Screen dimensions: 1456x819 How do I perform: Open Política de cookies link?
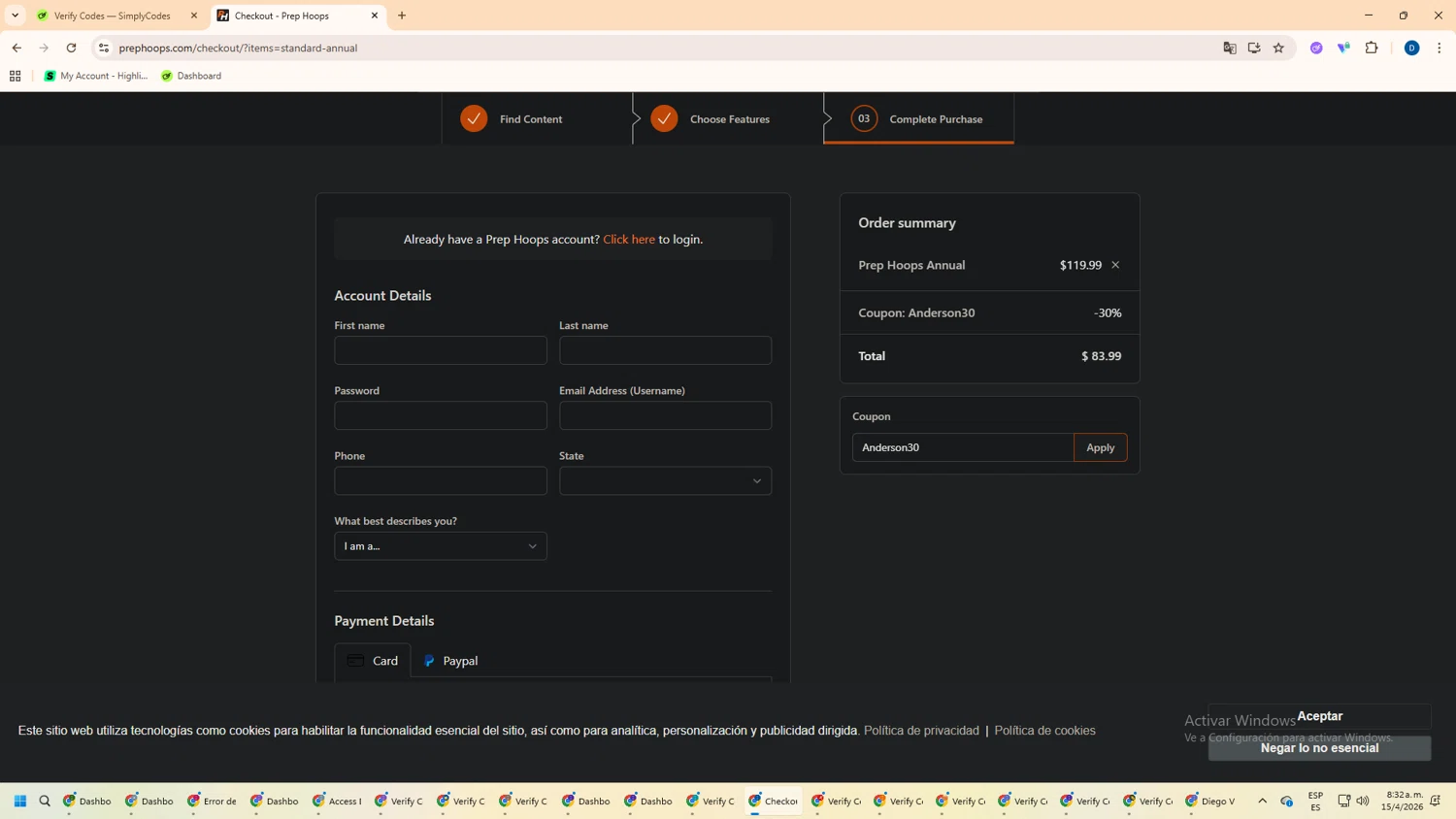coord(1044,731)
